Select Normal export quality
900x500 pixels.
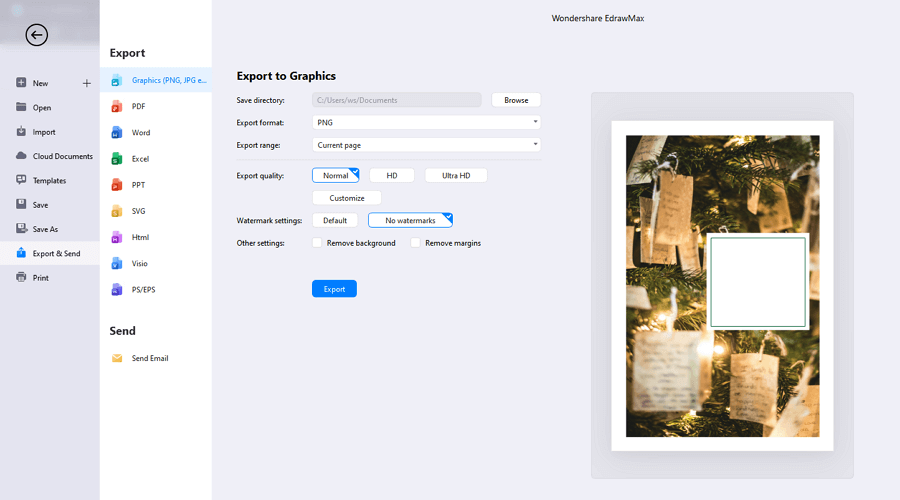pyautogui.click(x=336, y=176)
